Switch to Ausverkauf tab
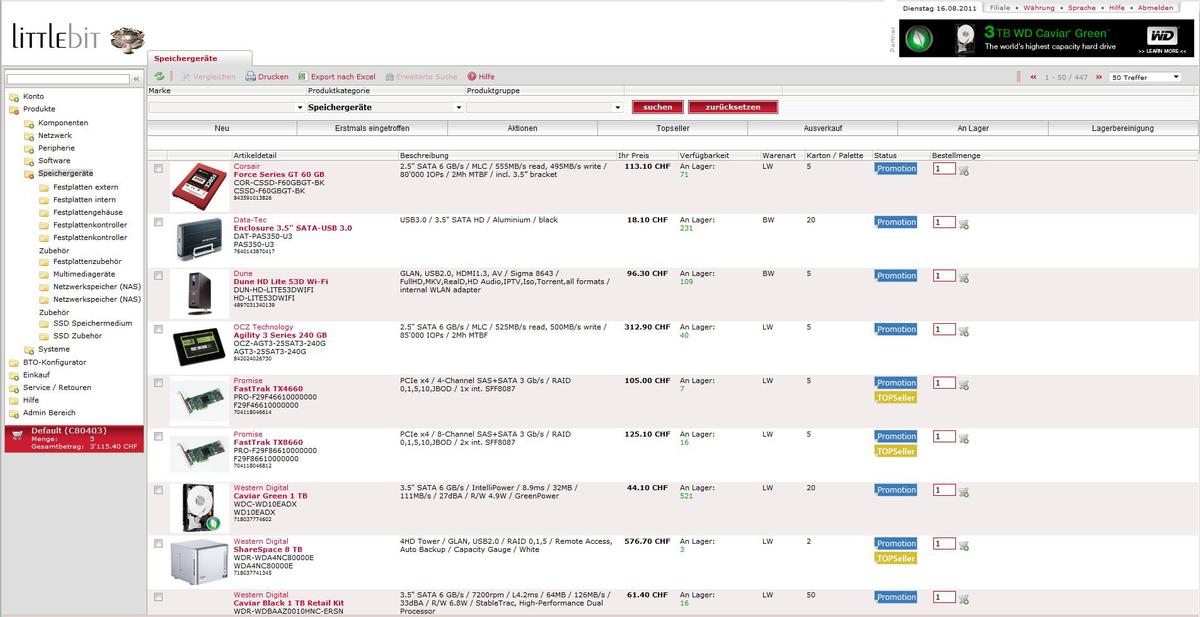The image size is (1200, 617). click(x=822, y=128)
